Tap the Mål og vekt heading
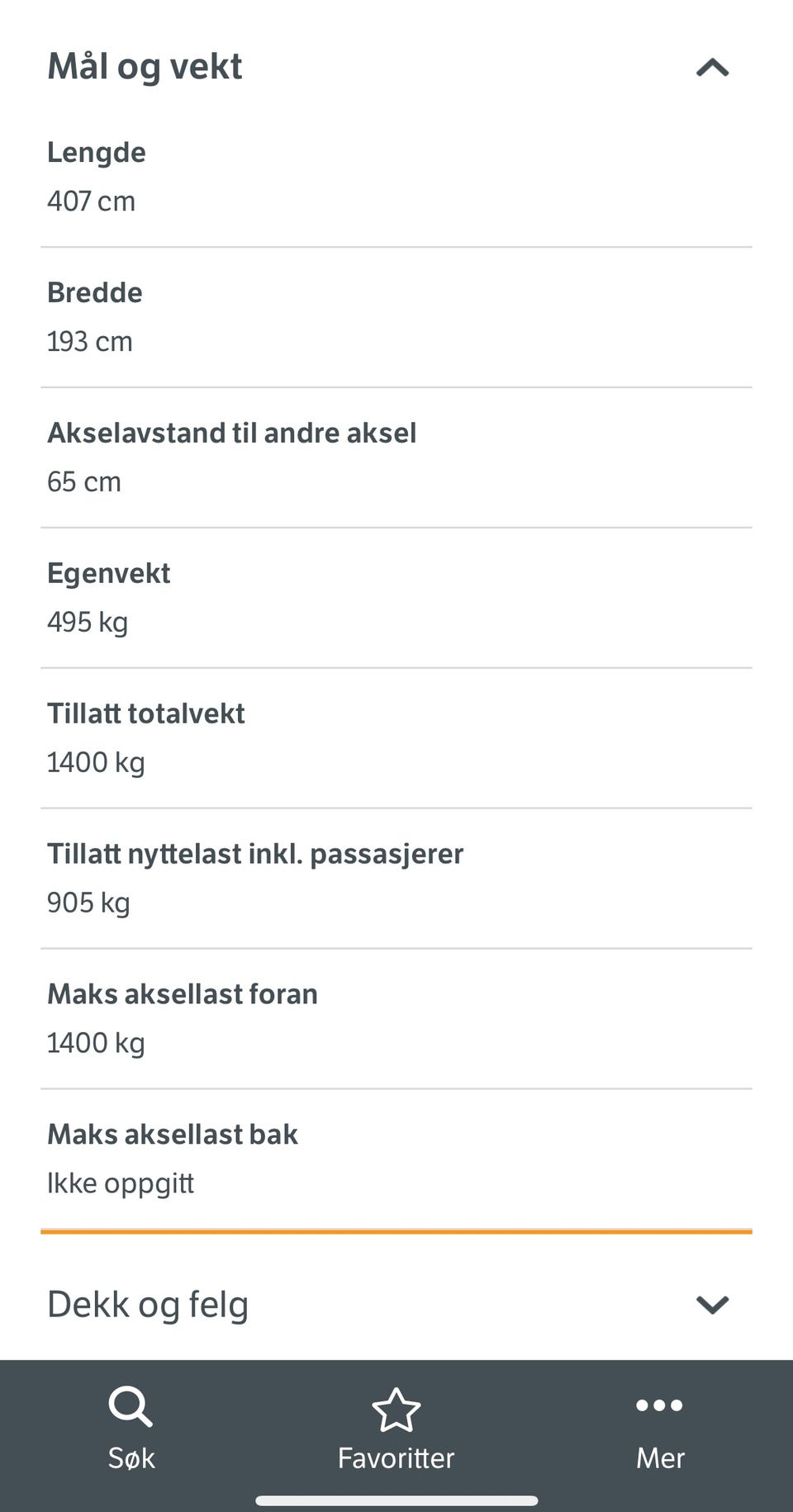 tap(145, 66)
